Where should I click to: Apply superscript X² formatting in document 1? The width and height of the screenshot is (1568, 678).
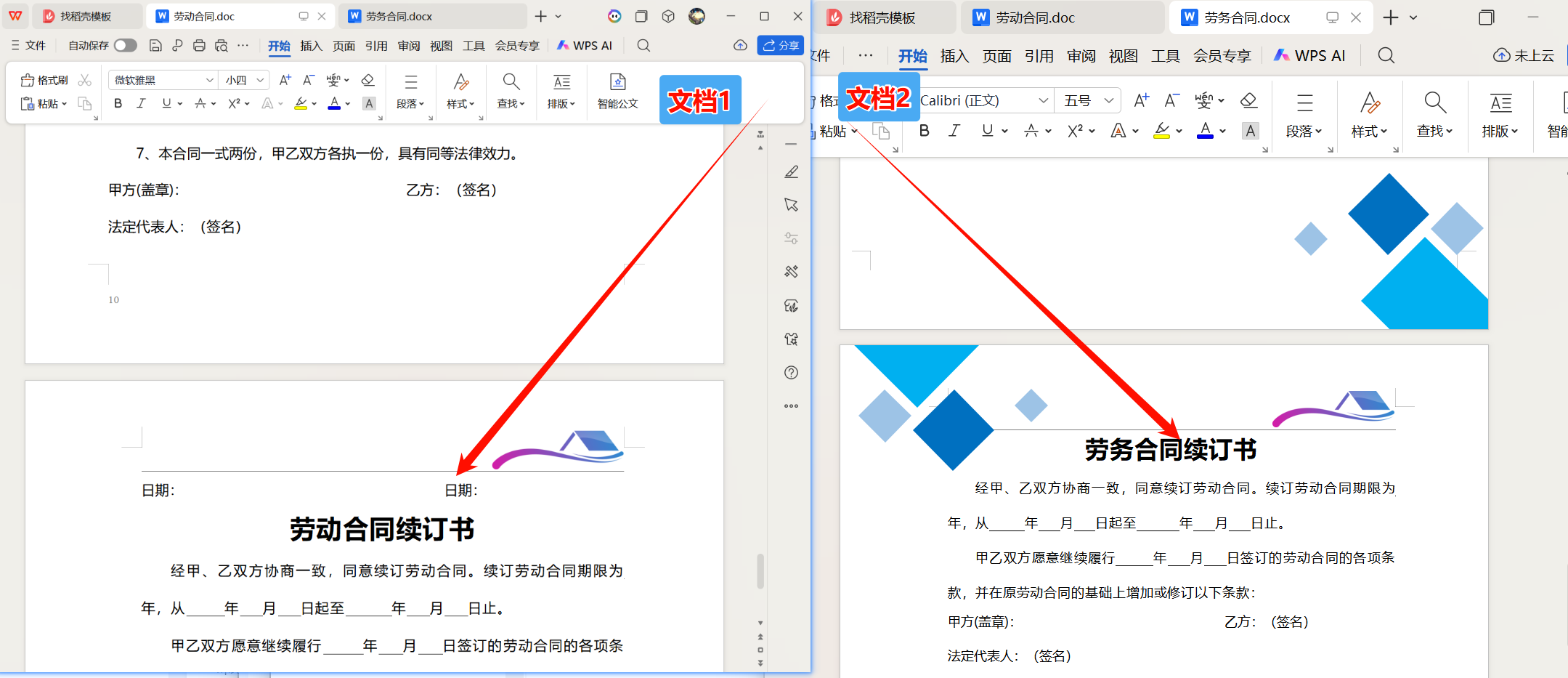point(232,103)
